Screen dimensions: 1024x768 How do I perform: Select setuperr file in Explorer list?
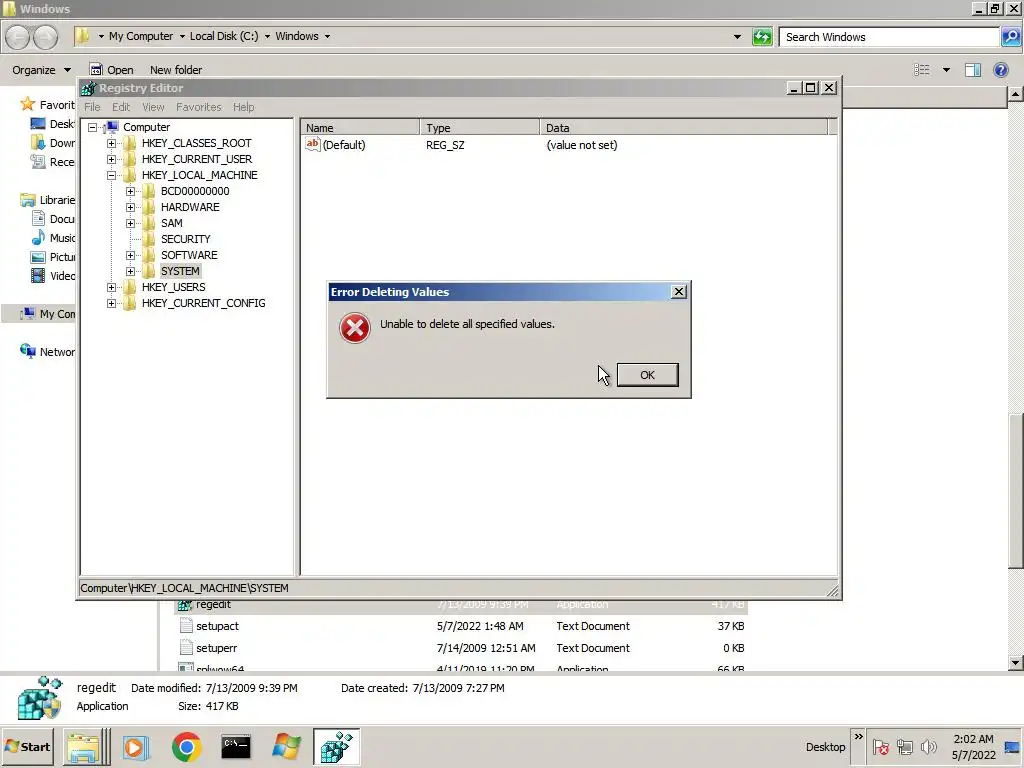click(216, 648)
